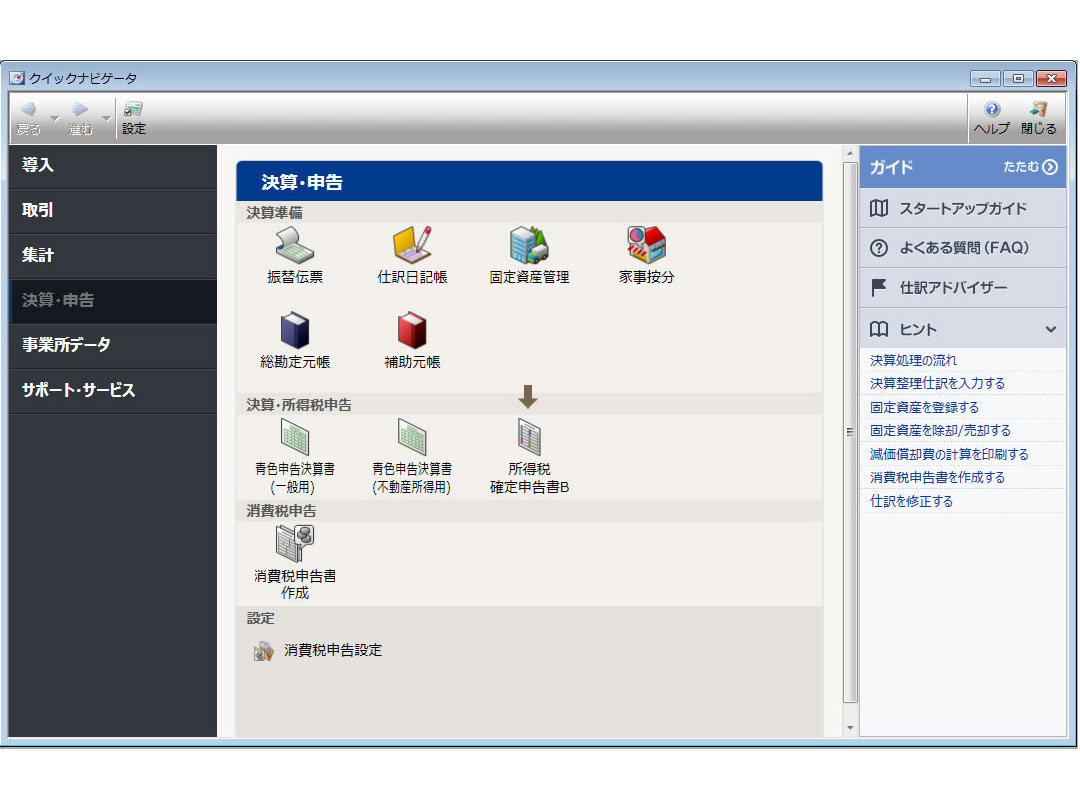
Task: Open 固定資産管理 fixed asset management
Action: click(x=529, y=255)
